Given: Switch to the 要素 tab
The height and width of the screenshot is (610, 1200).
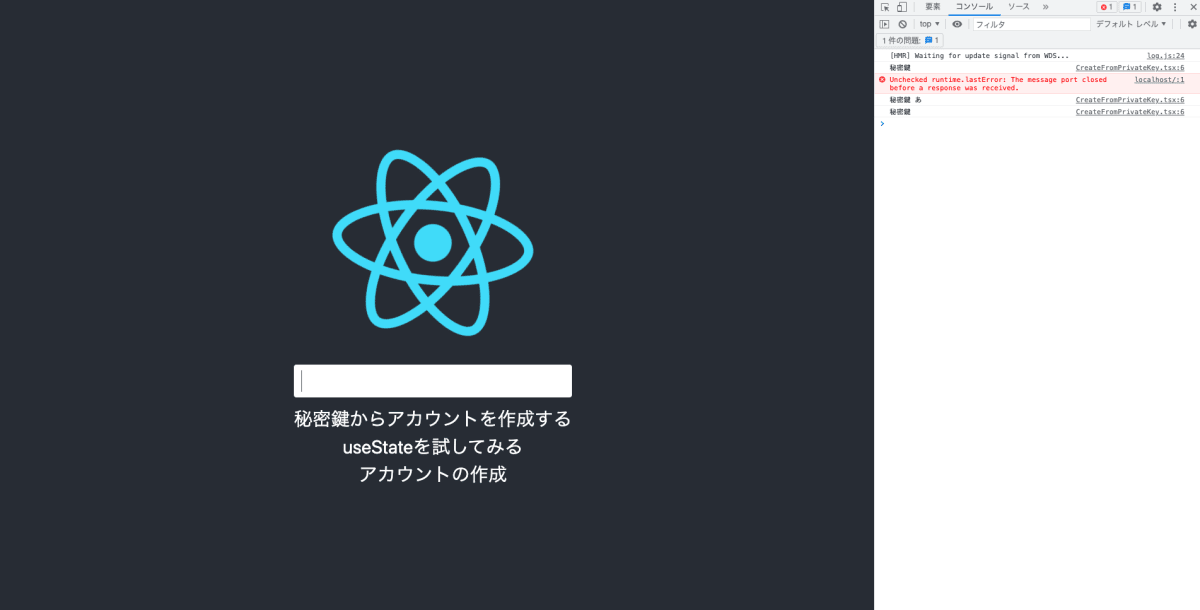Looking at the screenshot, I should click(932, 7).
